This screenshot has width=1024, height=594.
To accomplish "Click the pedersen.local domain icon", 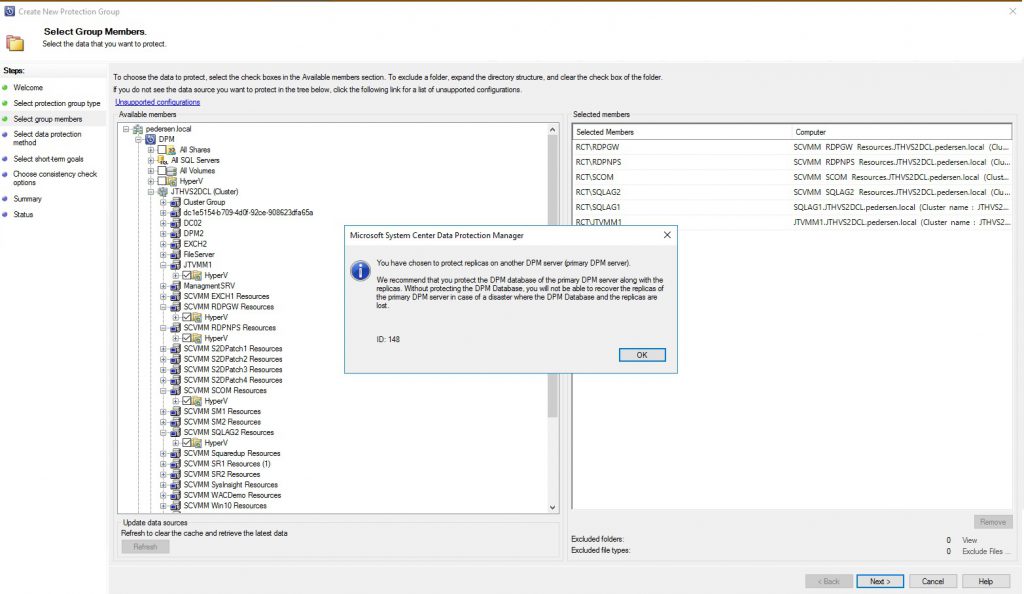I will pos(138,129).
